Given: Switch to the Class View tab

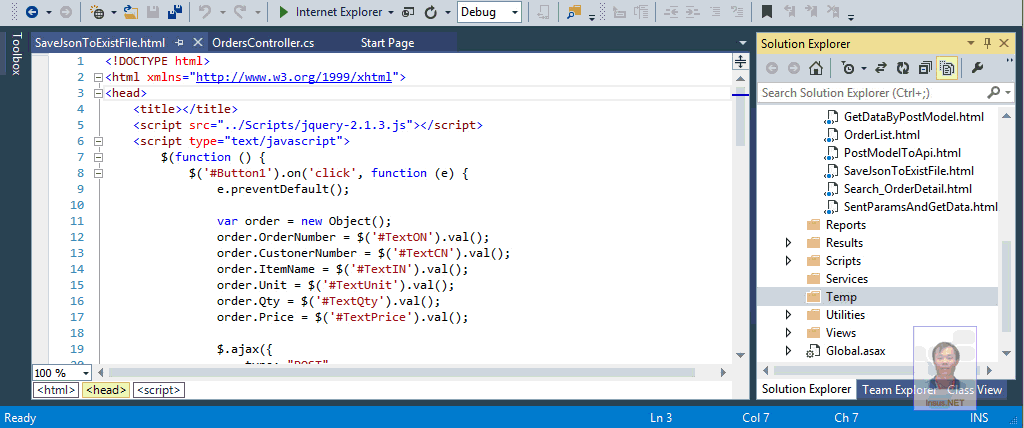Looking at the screenshot, I should [974, 389].
